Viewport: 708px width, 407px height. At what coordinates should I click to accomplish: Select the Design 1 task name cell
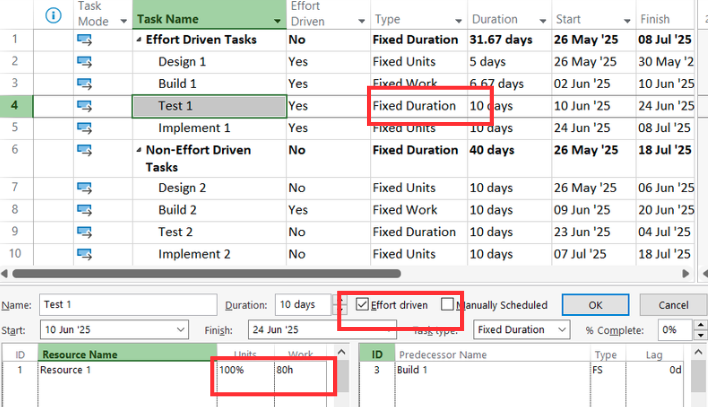[x=210, y=62]
